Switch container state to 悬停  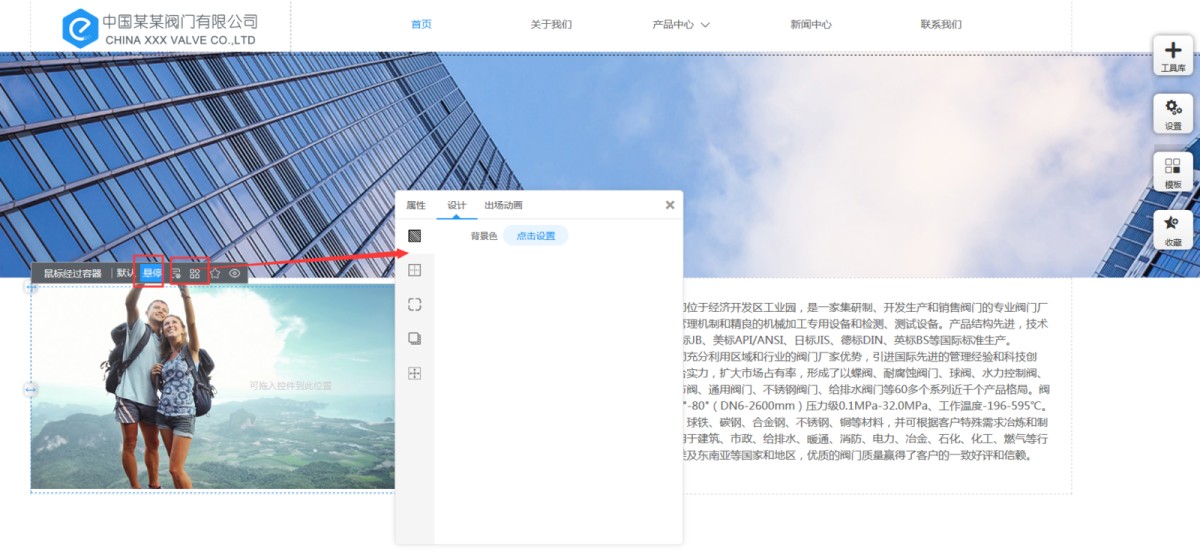tap(152, 273)
